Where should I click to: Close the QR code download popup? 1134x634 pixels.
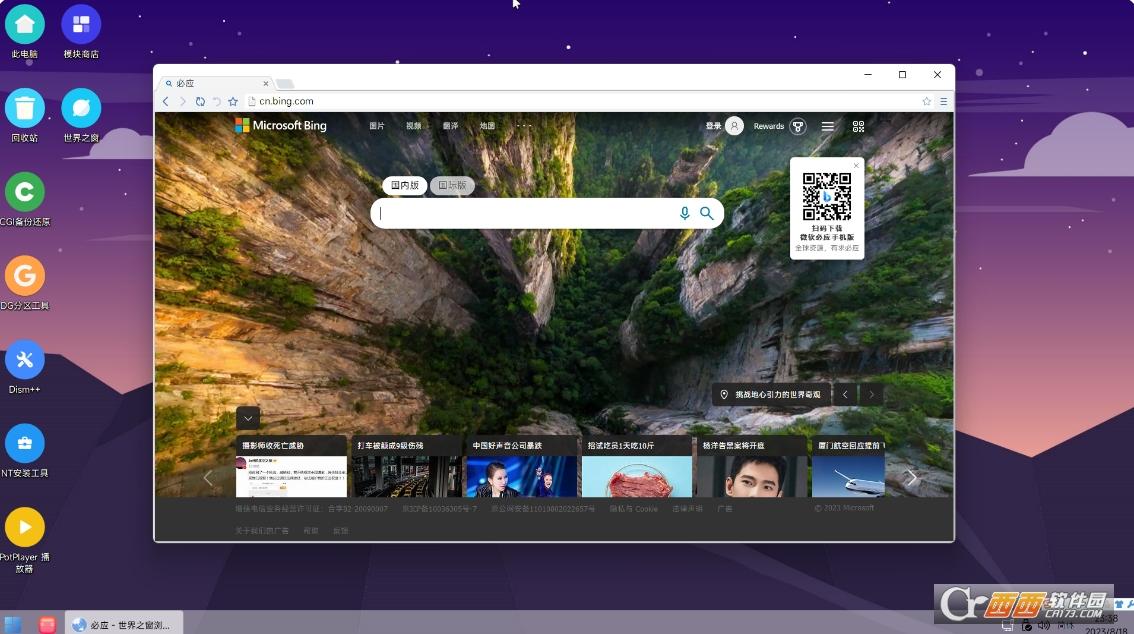856,166
